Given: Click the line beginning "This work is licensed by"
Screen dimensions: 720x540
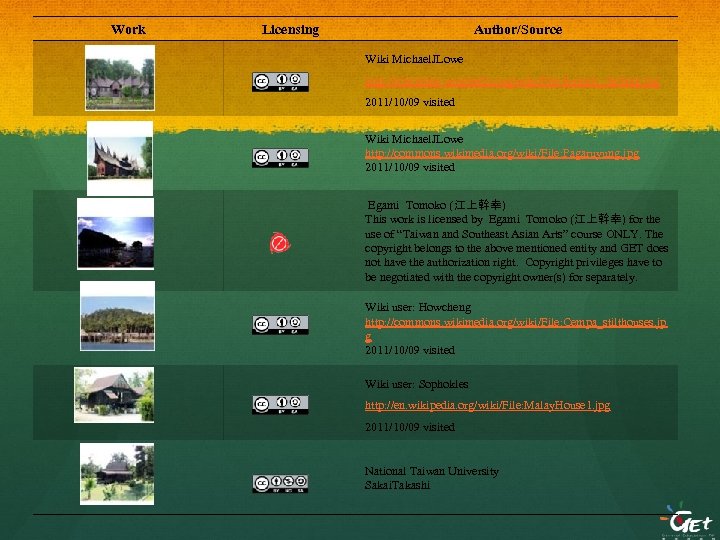Looking at the screenshot, I should [x=512, y=219].
